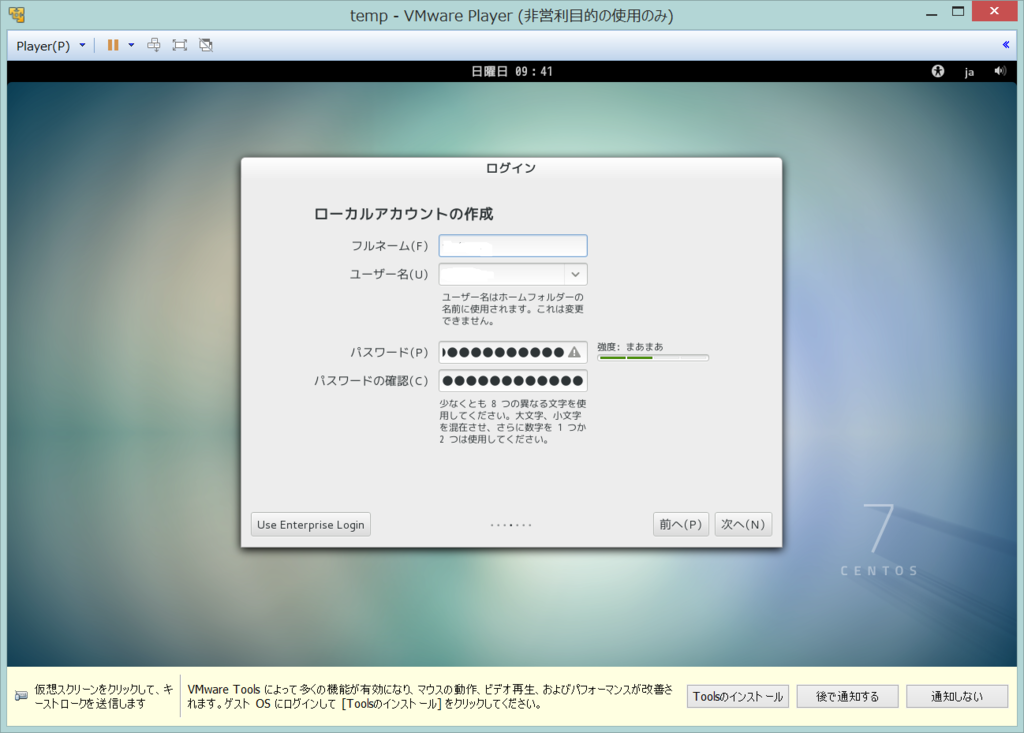Click the Toolsのインストール button
1024x733 pixels.
point(738,696)
